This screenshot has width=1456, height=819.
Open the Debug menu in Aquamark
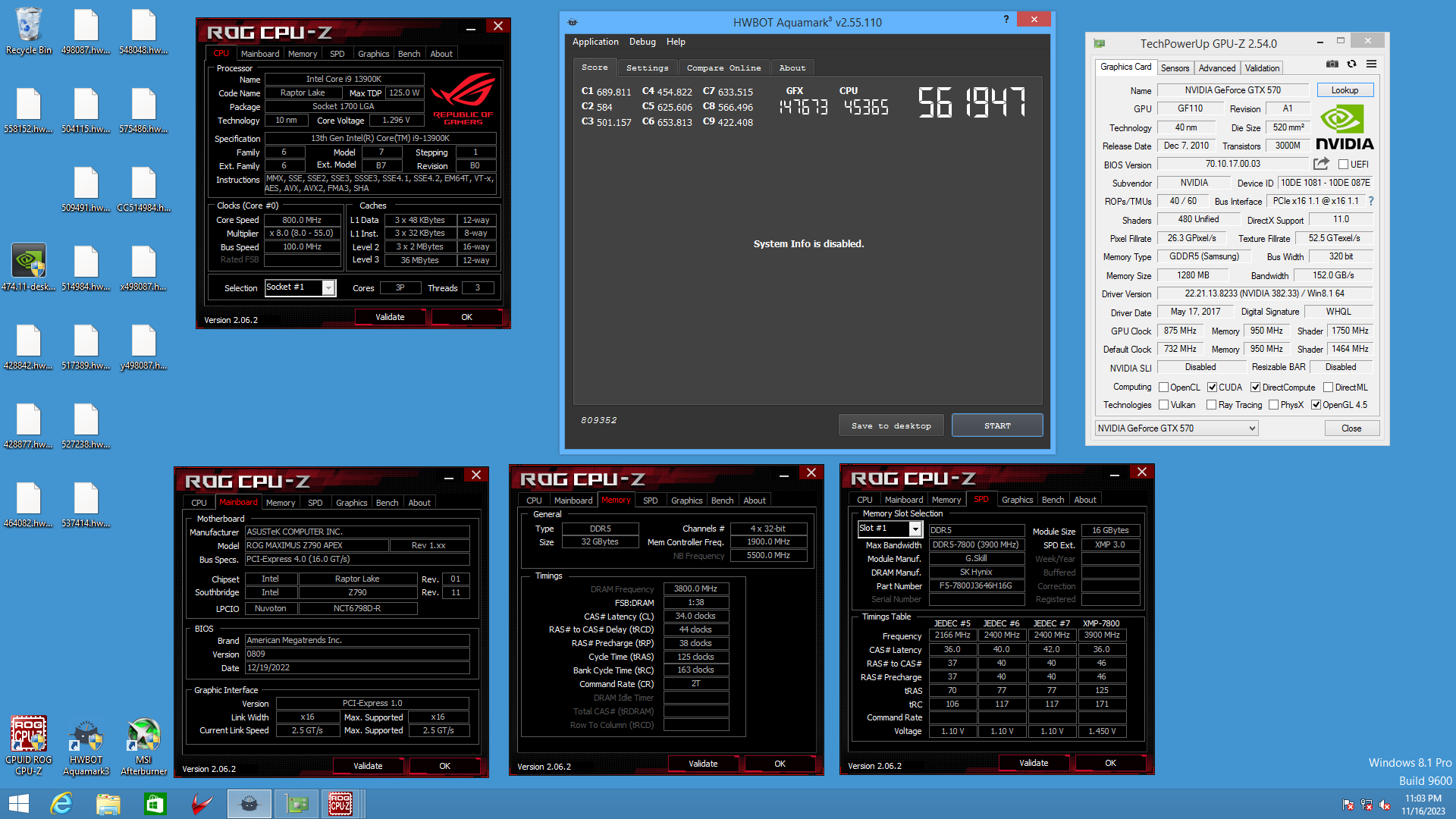(x=642, y=42)
